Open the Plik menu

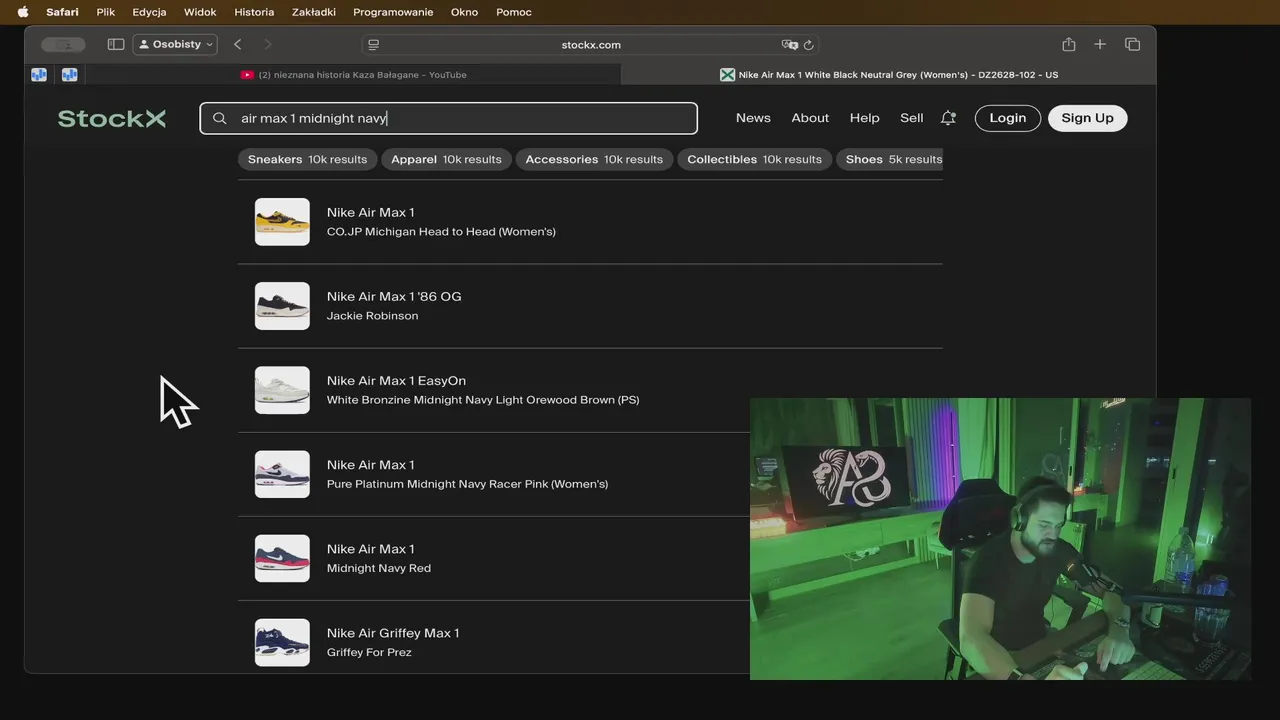point(106,12)
